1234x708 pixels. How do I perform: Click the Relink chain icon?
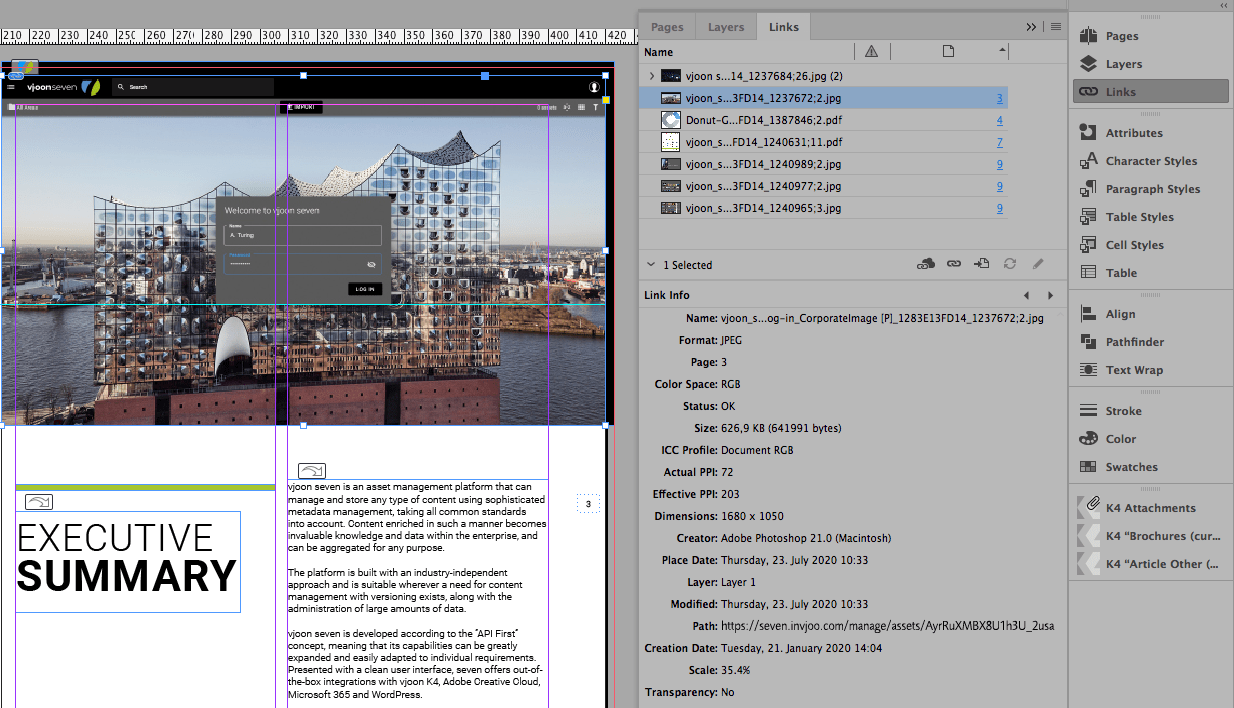pos(954,264)
